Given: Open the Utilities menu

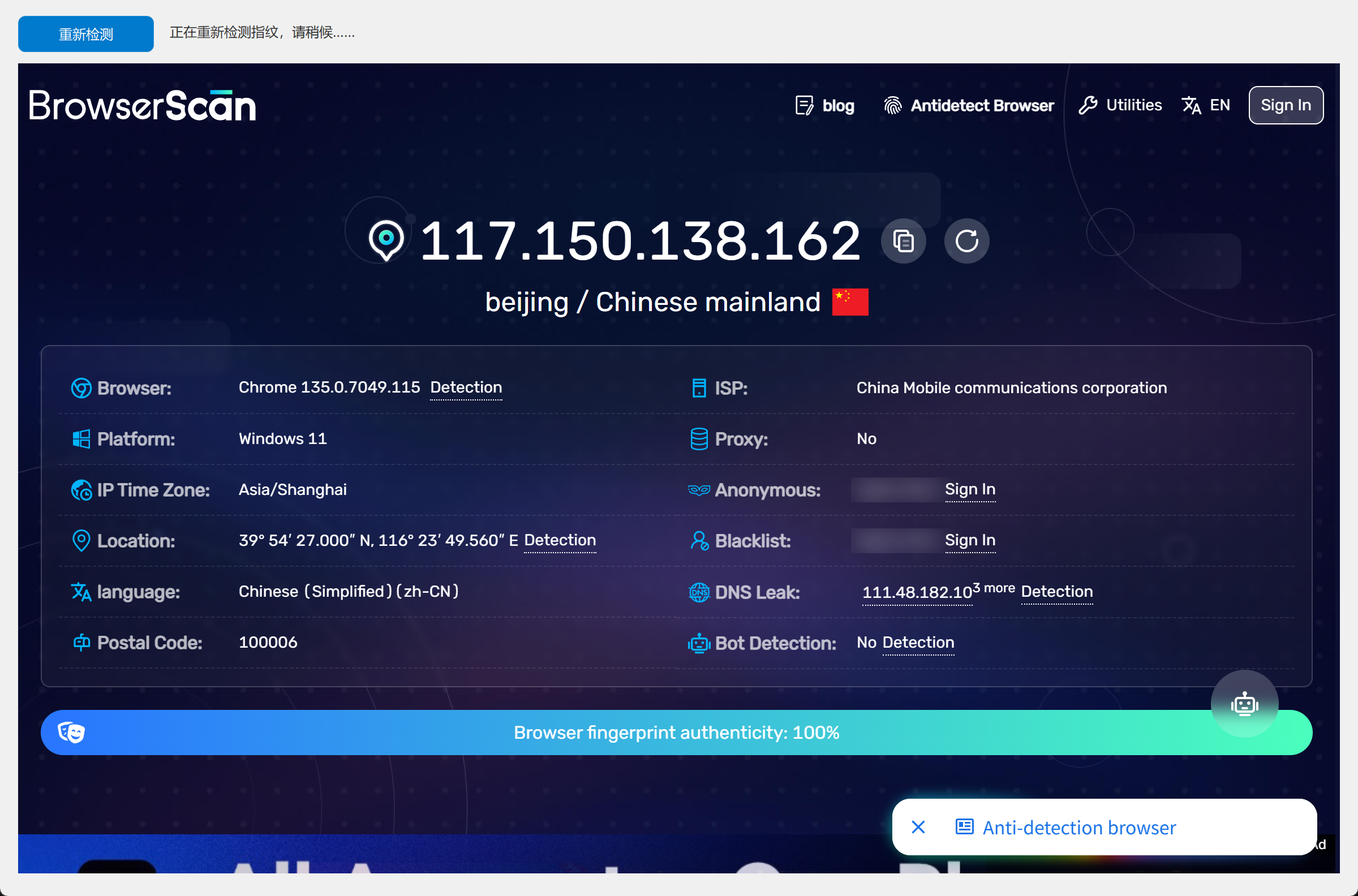Looking at the screenshot, I should click(1120, 105).
